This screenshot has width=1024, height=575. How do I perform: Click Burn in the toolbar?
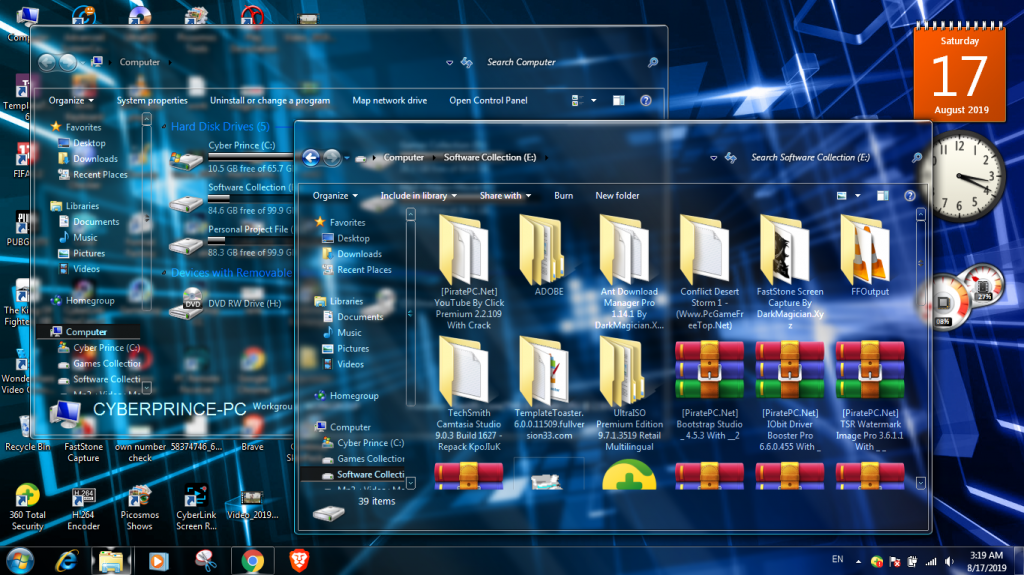coord(563,195)
